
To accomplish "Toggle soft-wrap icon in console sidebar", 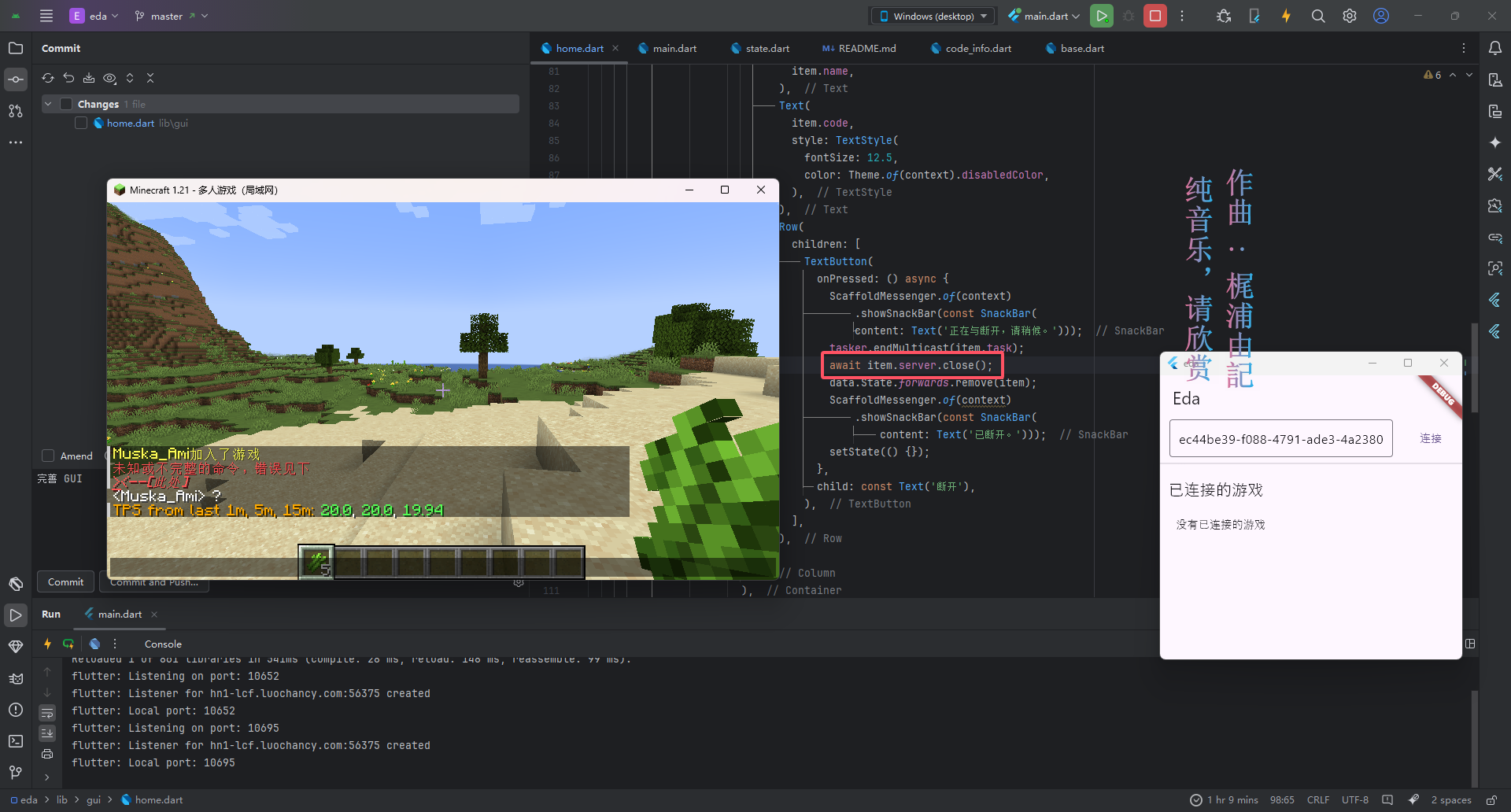I will (x=47, y=713).
